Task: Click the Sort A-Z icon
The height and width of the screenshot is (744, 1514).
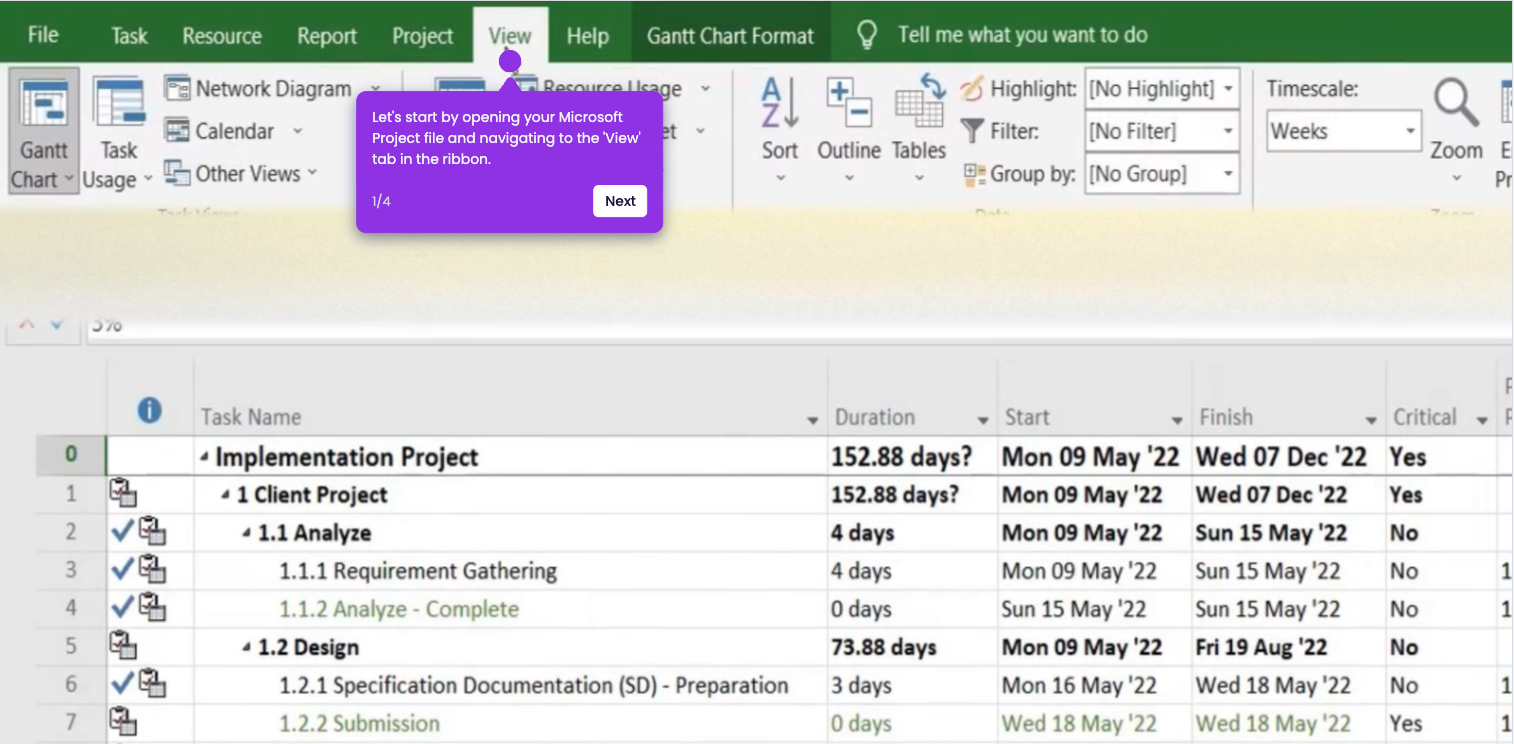Action: [x=779, y=105]
